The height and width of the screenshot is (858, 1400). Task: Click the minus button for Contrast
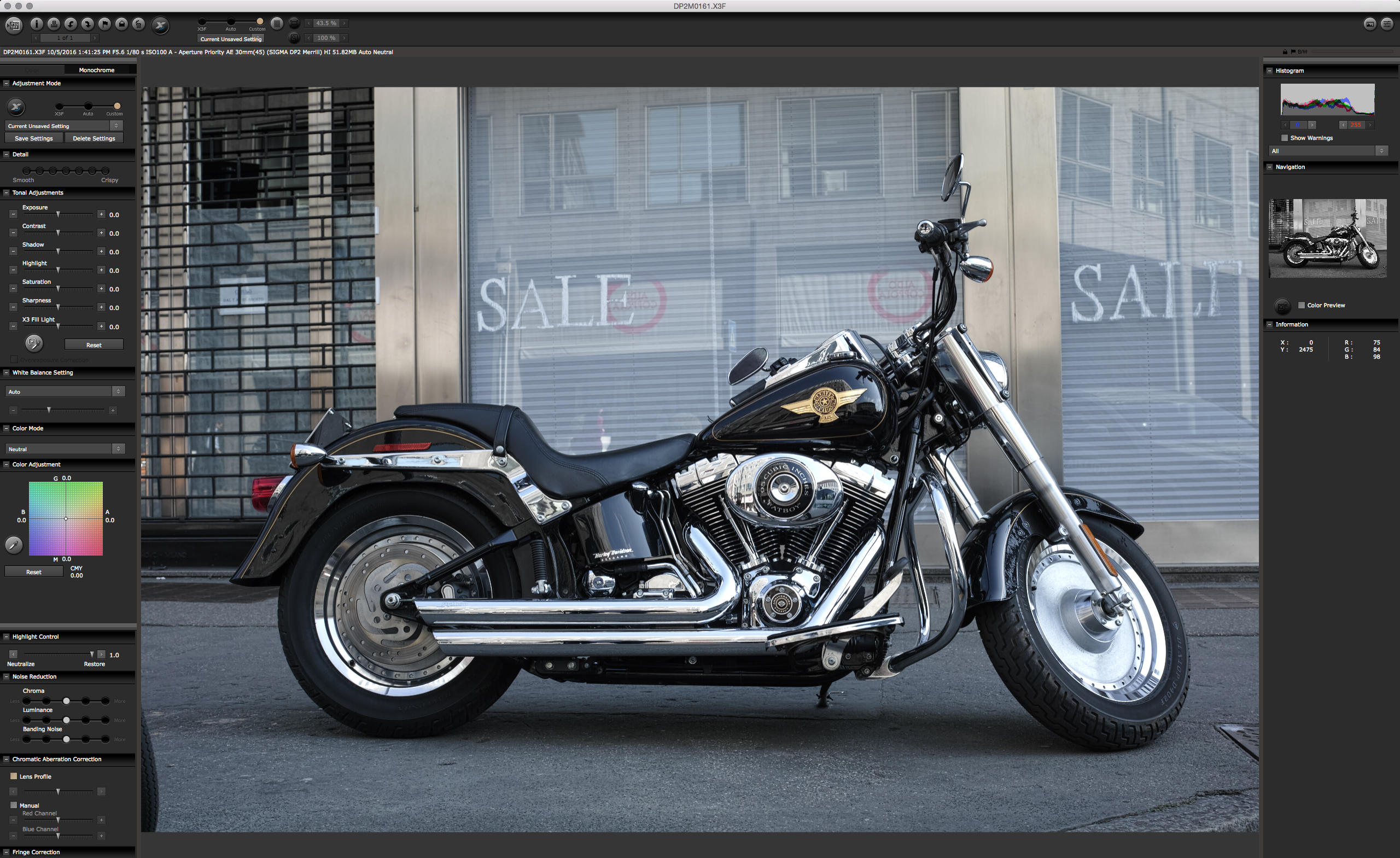13,233
